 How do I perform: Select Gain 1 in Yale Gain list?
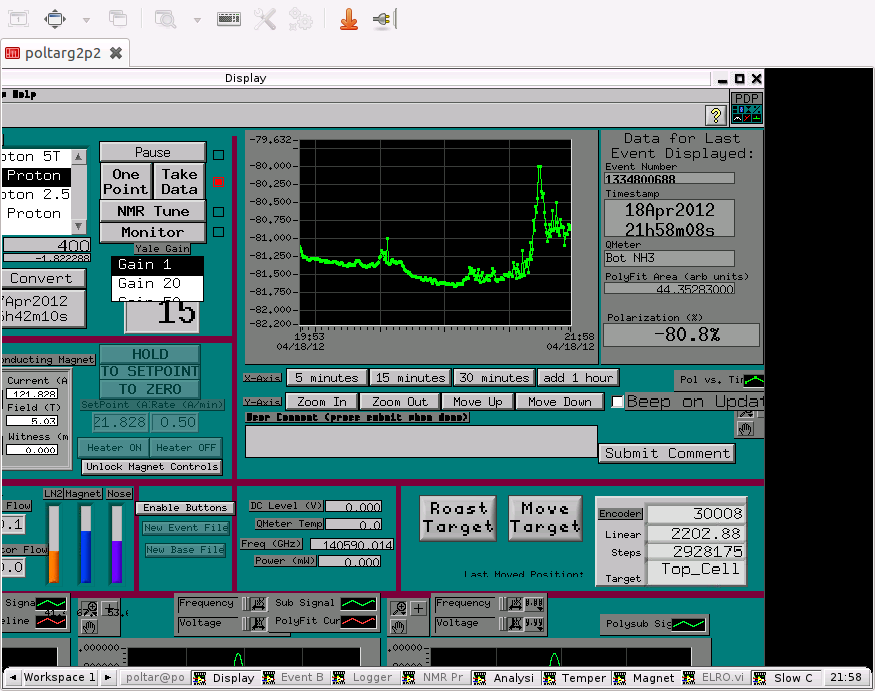(x=157, y=265)
